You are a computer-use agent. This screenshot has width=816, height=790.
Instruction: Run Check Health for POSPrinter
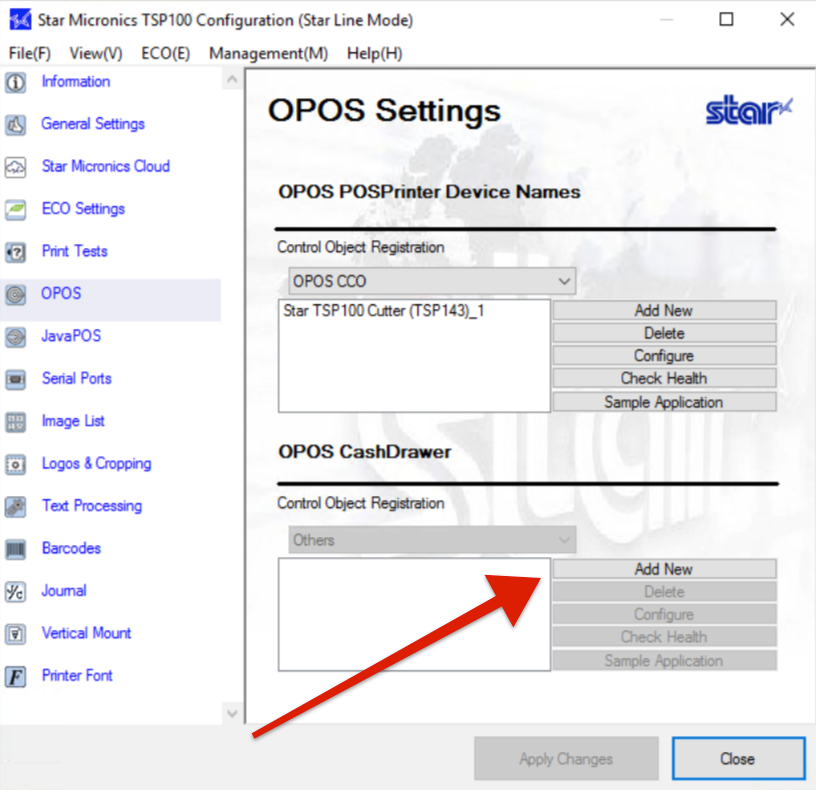[664, 378]
